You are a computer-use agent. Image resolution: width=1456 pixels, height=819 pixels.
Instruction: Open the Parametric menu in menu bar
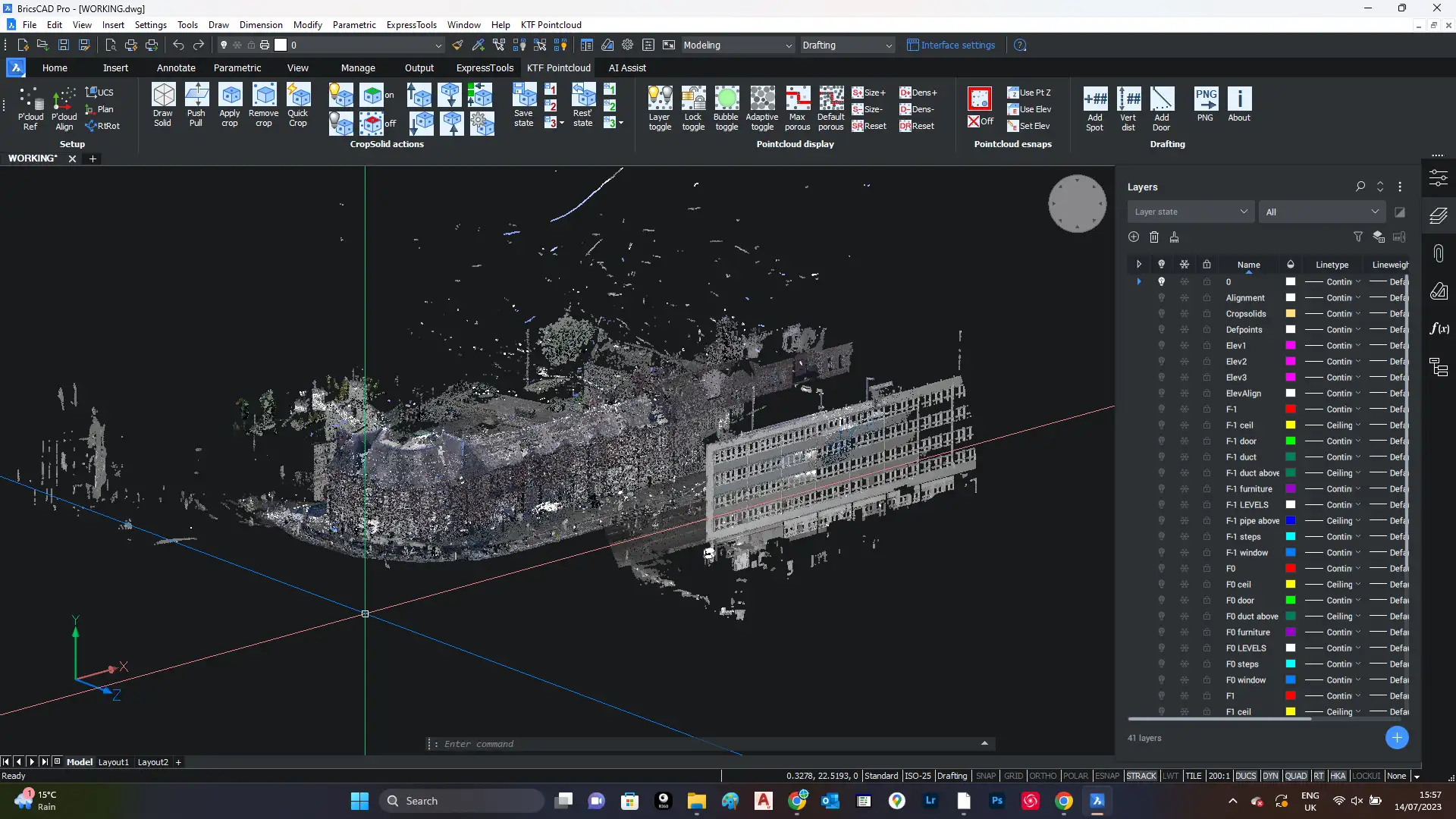point(353,25)
